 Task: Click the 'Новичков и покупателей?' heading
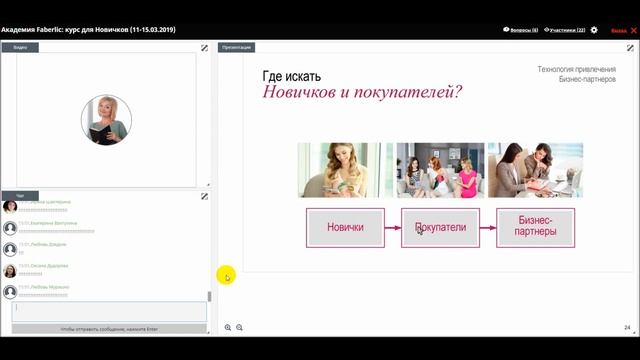pos(362,92)
